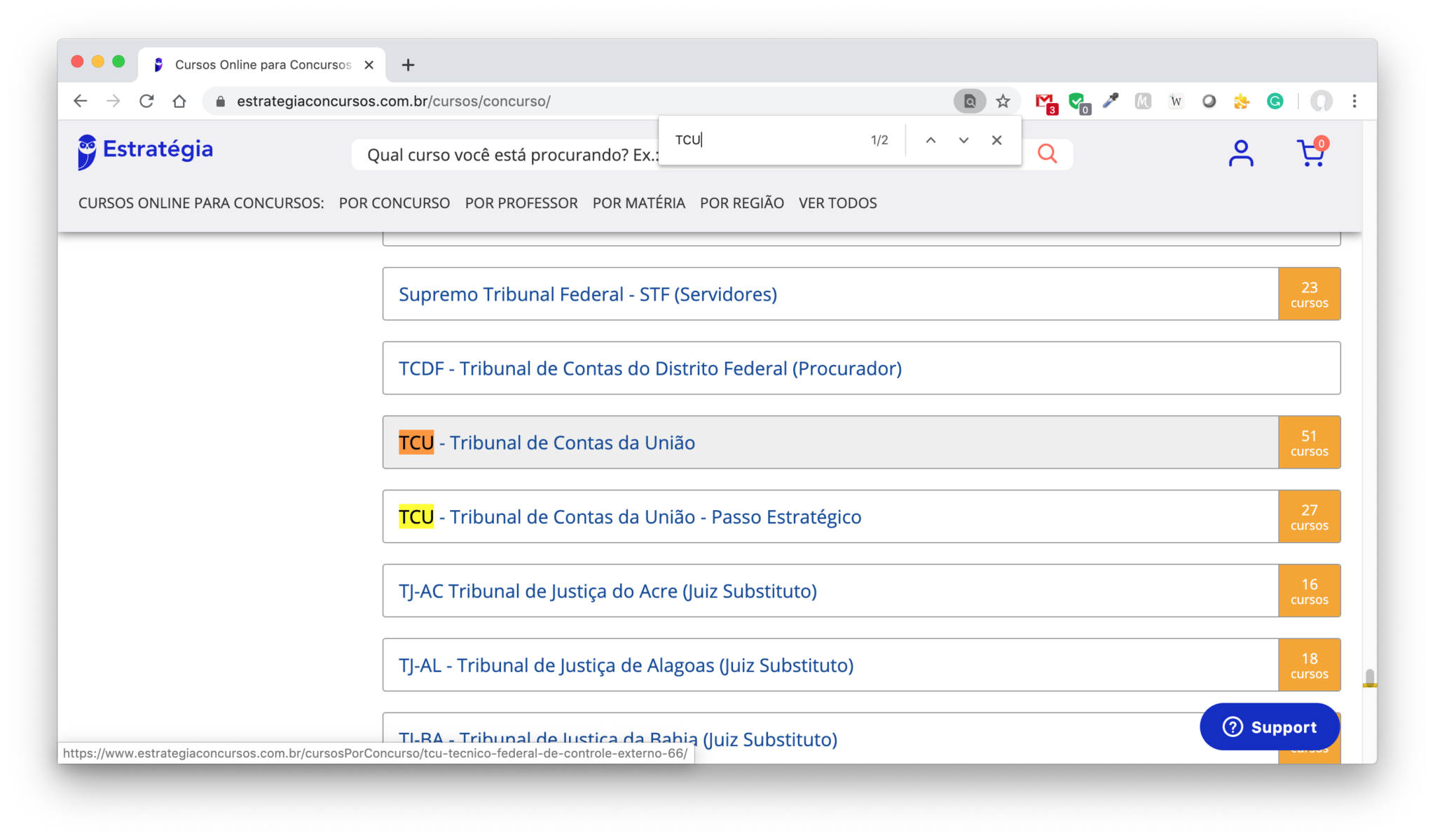This screenshot has height=840, width=1435.
Task: Click the page scrollbar thumb
Action: tap(1370, 677)
